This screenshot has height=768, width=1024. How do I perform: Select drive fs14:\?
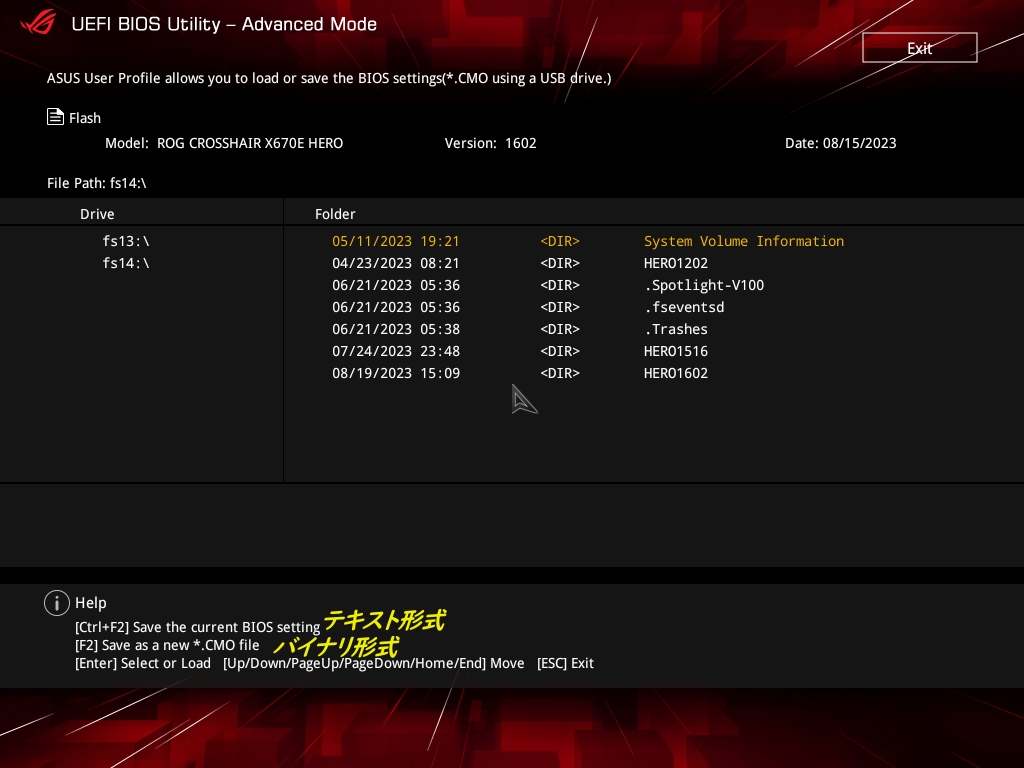(x=126, y=263)
